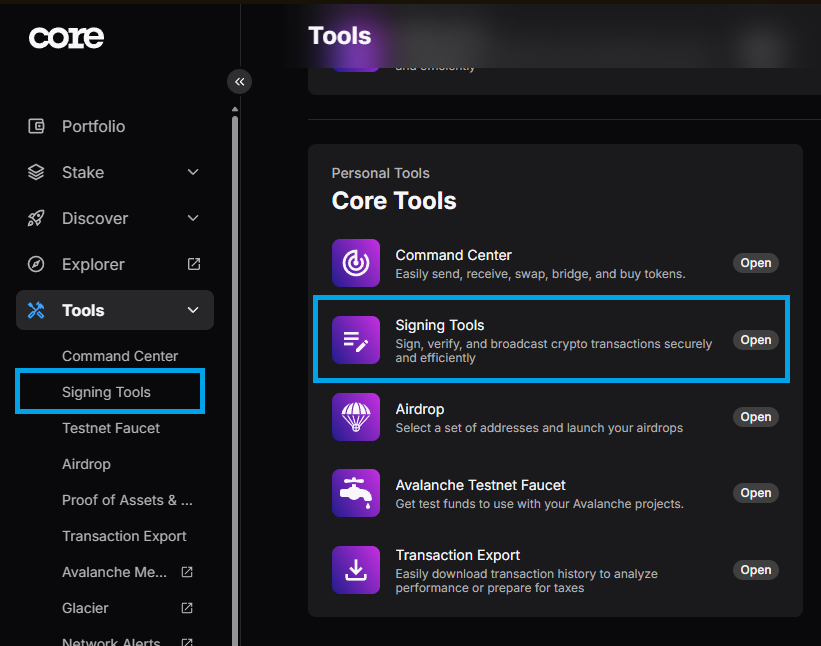Click the sidebar vertical scrollbar
The image size is (821, 646).
(235, 380)
